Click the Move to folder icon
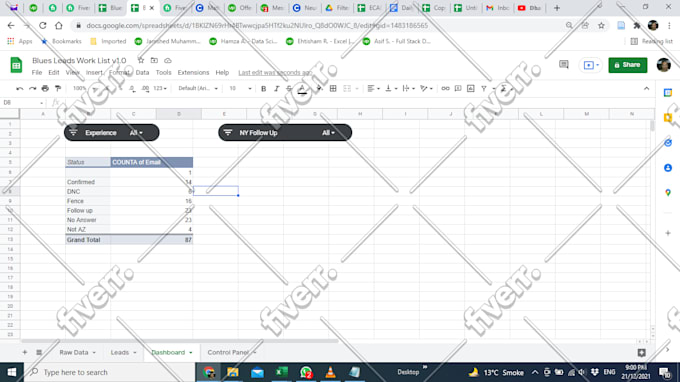The image size is (680, 382). (x=154, y=60)
